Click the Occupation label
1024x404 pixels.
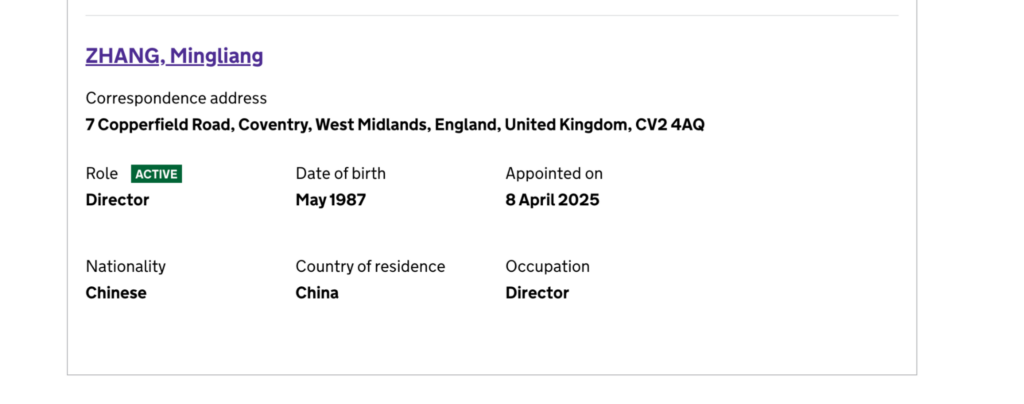547,267
